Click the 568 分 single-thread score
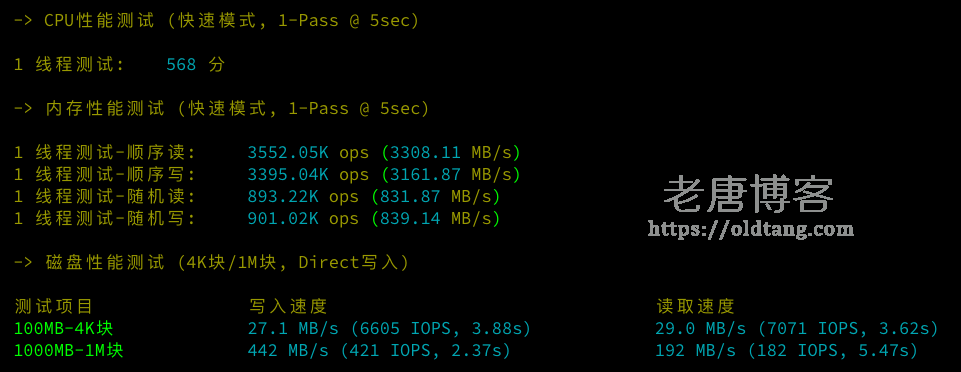The width and height of the screenshot is (961, 372). pos(196,64)
